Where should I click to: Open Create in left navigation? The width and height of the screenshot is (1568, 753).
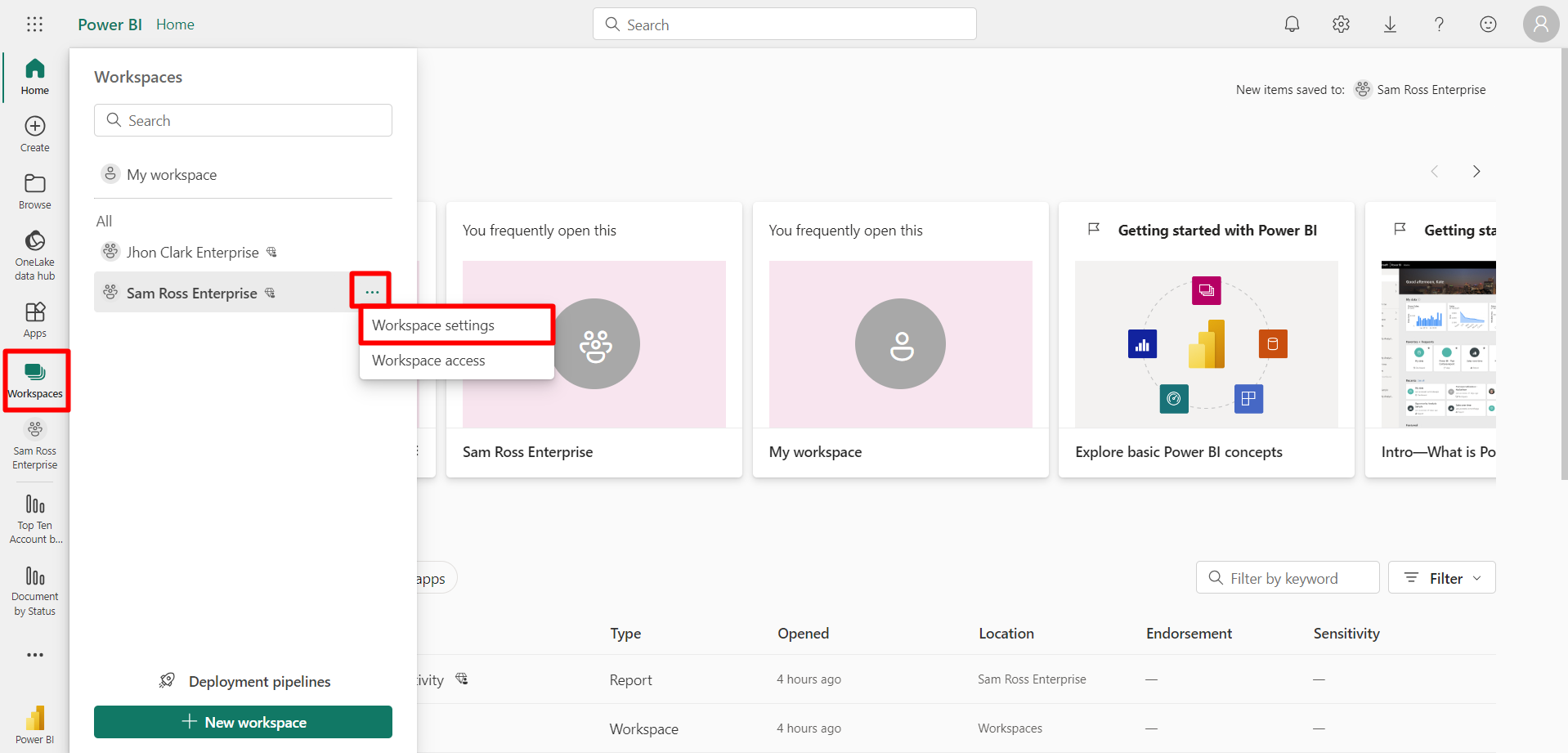tap(35, 134)
